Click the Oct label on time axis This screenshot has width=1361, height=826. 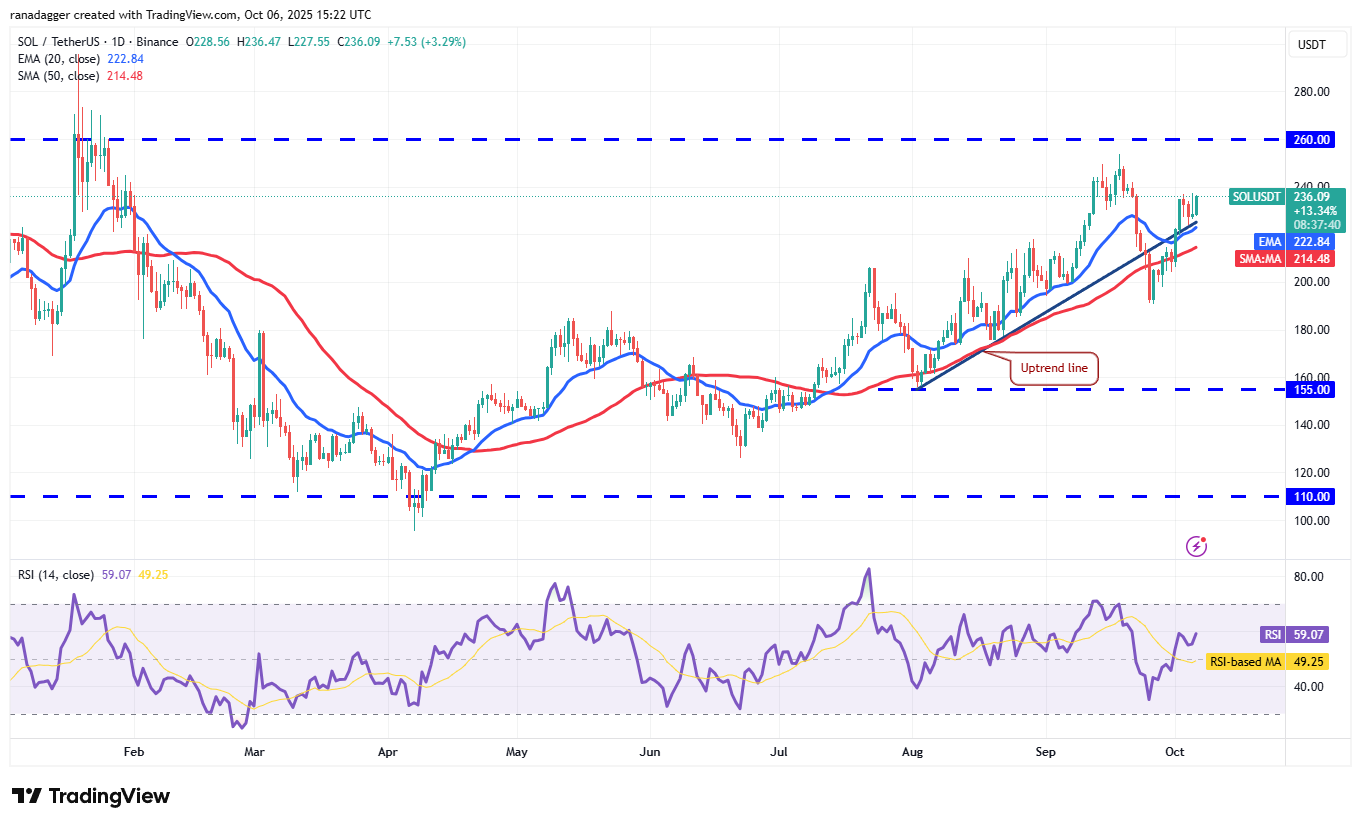1175,751
